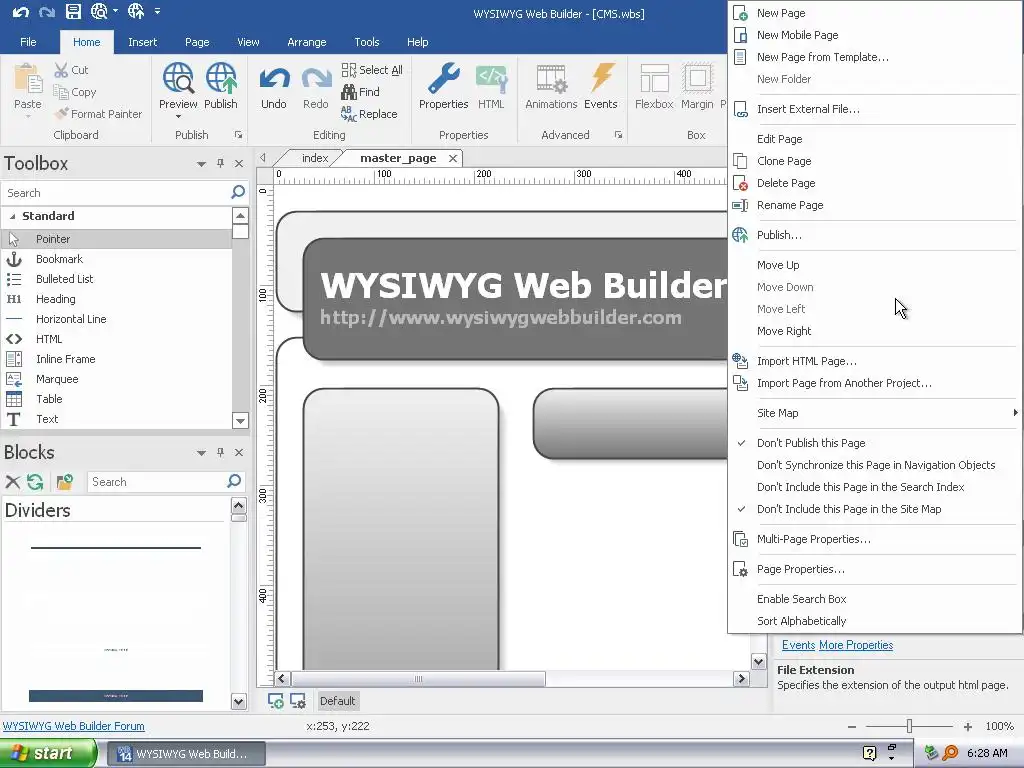Open the Blocks panel options dropdown
Image resolution: width=1024 pixels, height=768 pixels.
(201, 453)
